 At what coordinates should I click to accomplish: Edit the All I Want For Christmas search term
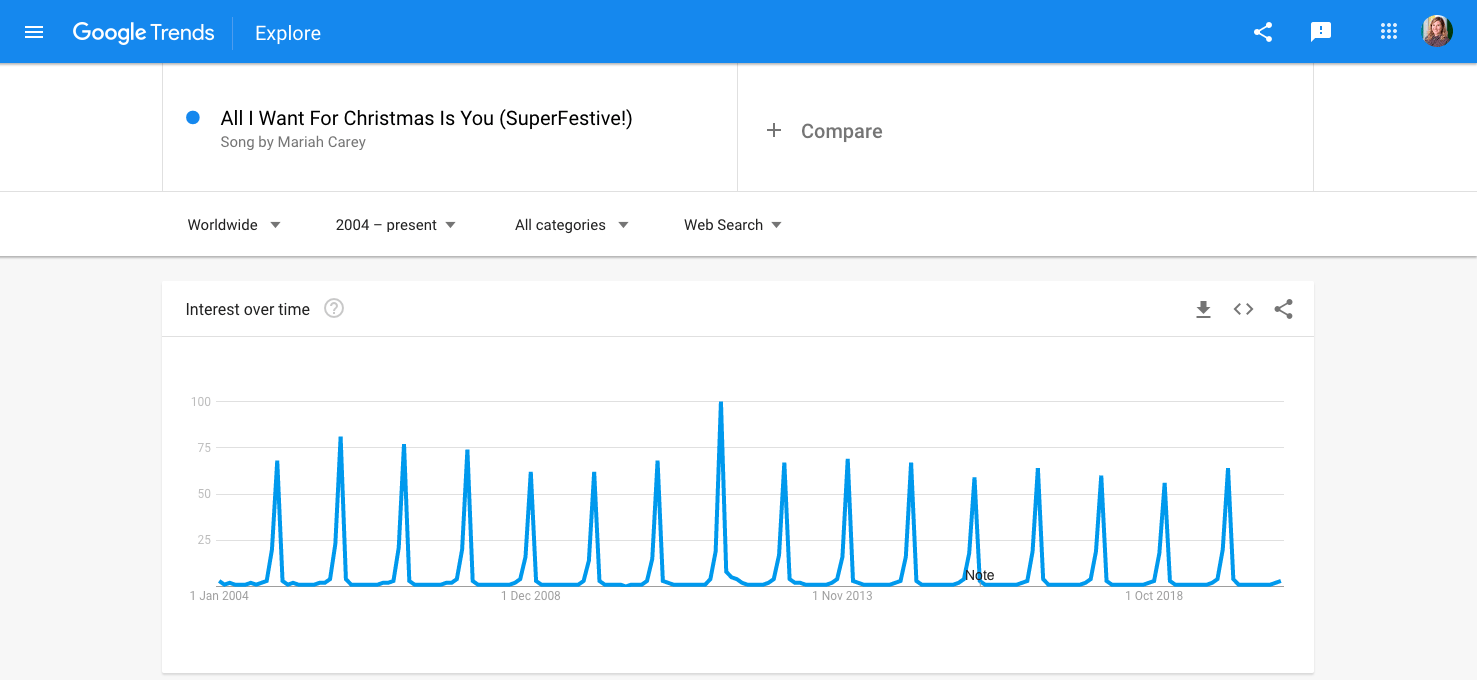click(426, 118)
